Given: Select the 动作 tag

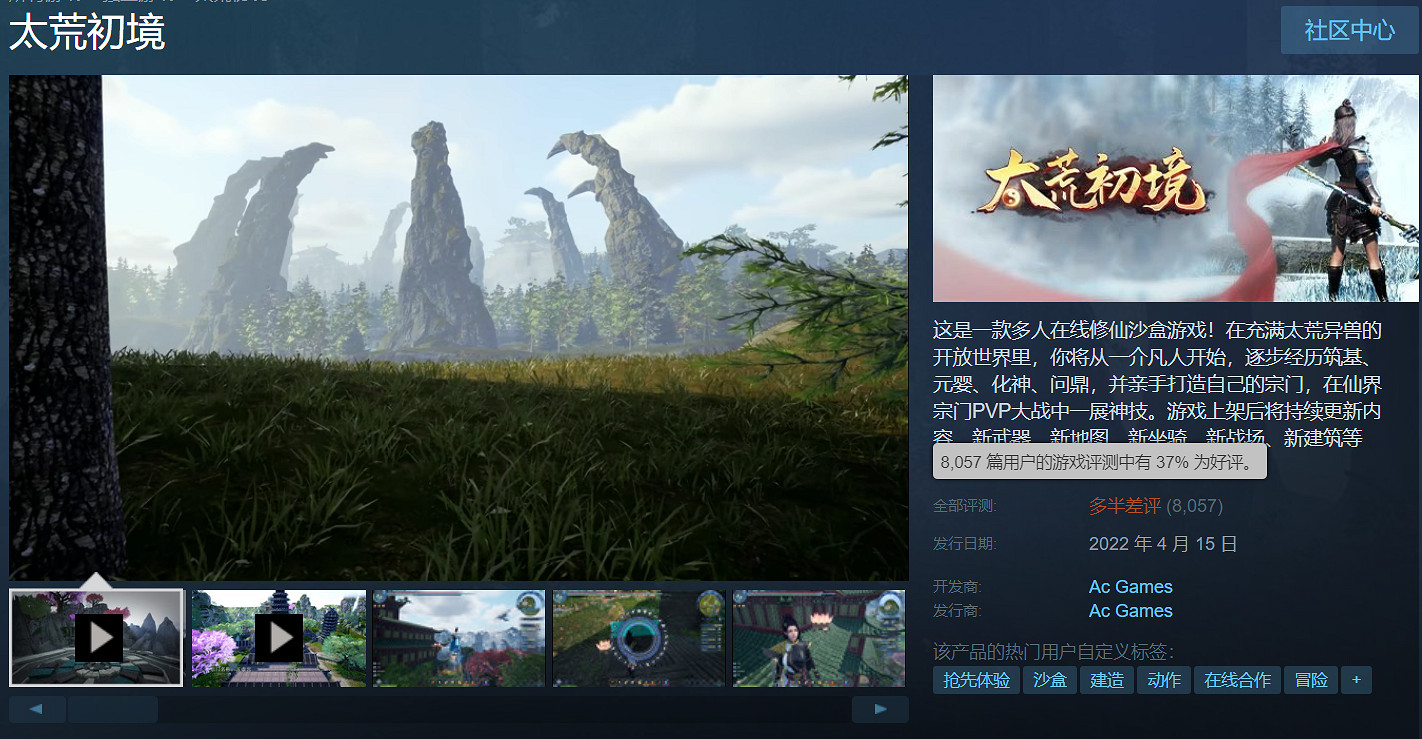Looking at the screenshot, I should coord(1164,681).
